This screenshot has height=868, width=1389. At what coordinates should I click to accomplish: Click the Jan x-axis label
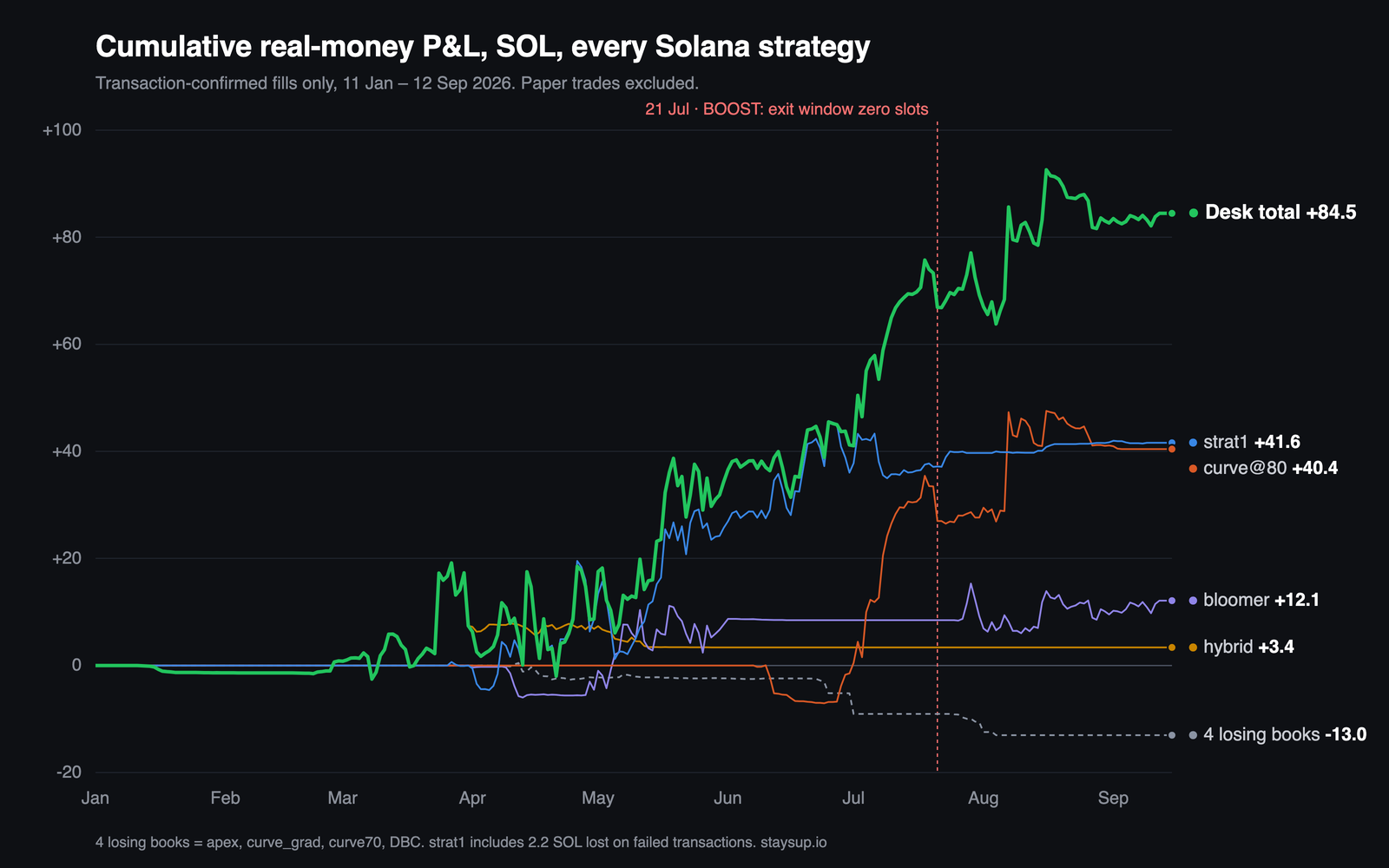pos(95,799)
